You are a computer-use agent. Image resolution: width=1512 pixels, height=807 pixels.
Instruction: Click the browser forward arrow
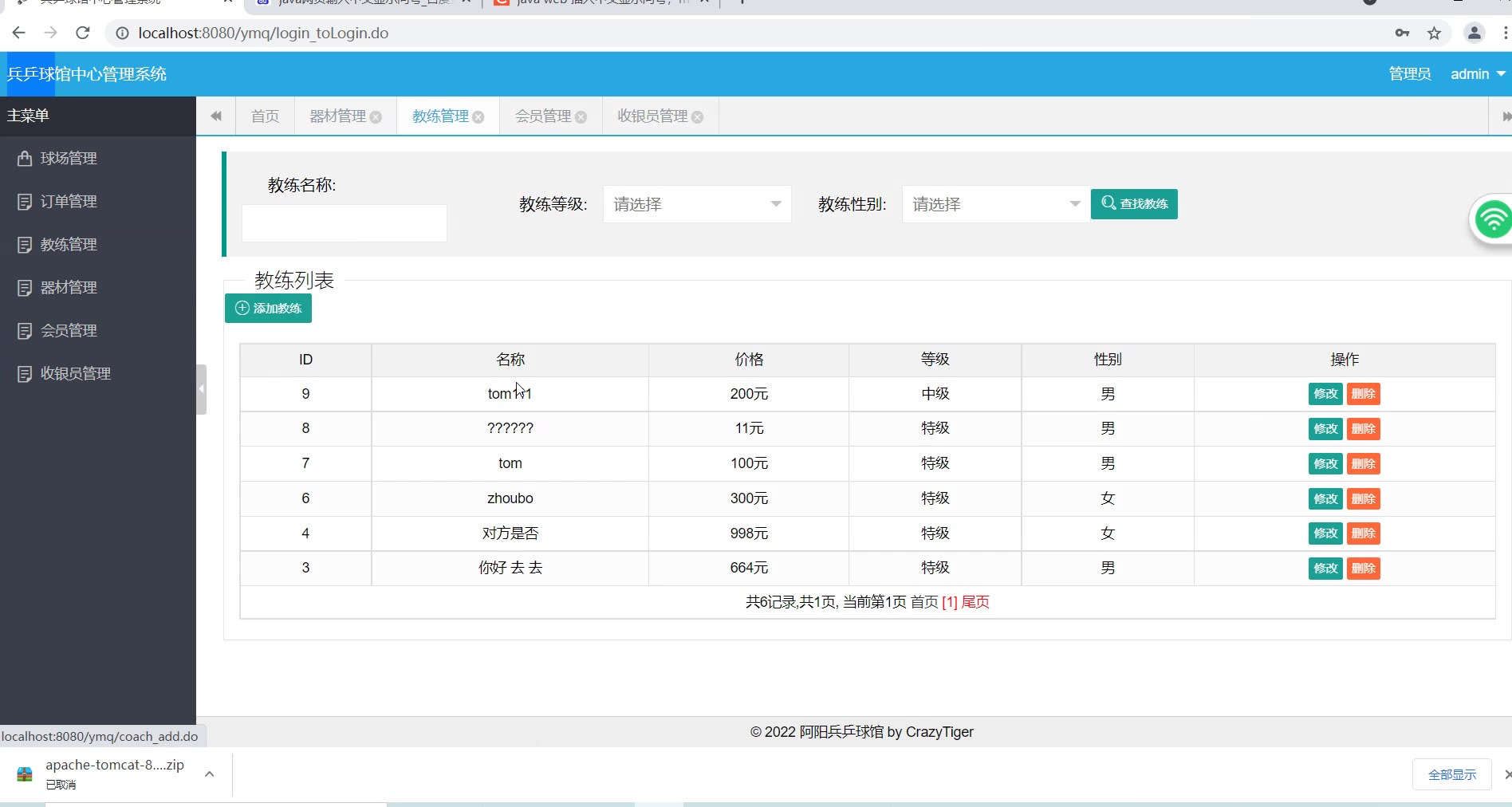(51, 33)
